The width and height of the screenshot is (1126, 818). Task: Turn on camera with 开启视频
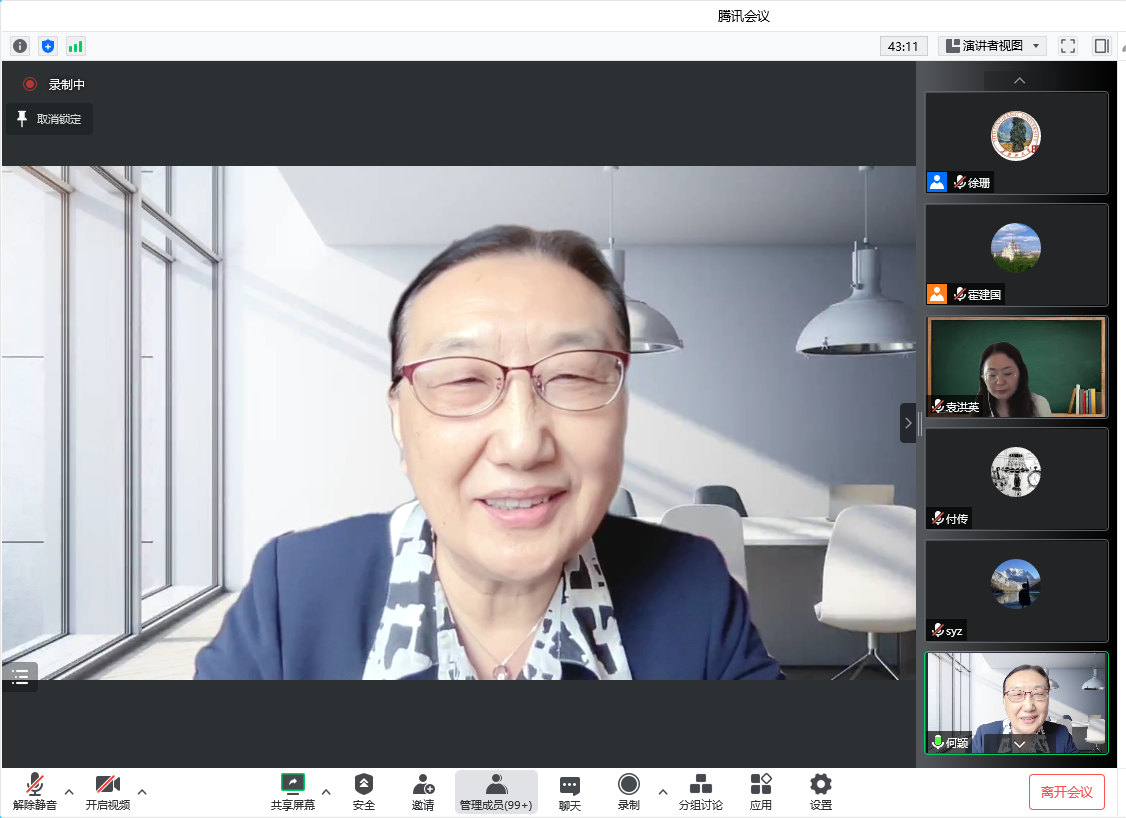(107, 791)
